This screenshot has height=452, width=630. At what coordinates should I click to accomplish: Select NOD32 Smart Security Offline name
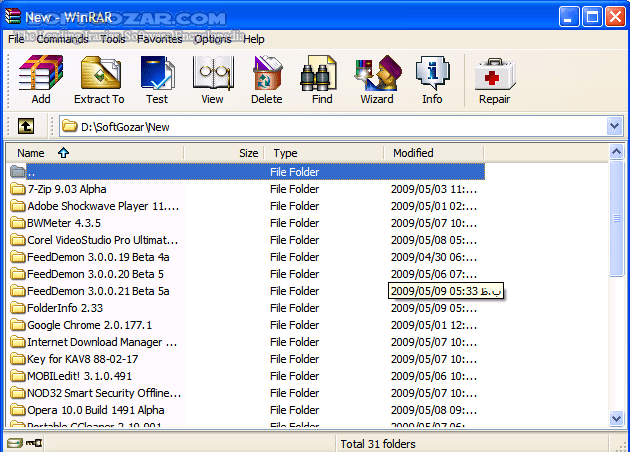(104, 393)
